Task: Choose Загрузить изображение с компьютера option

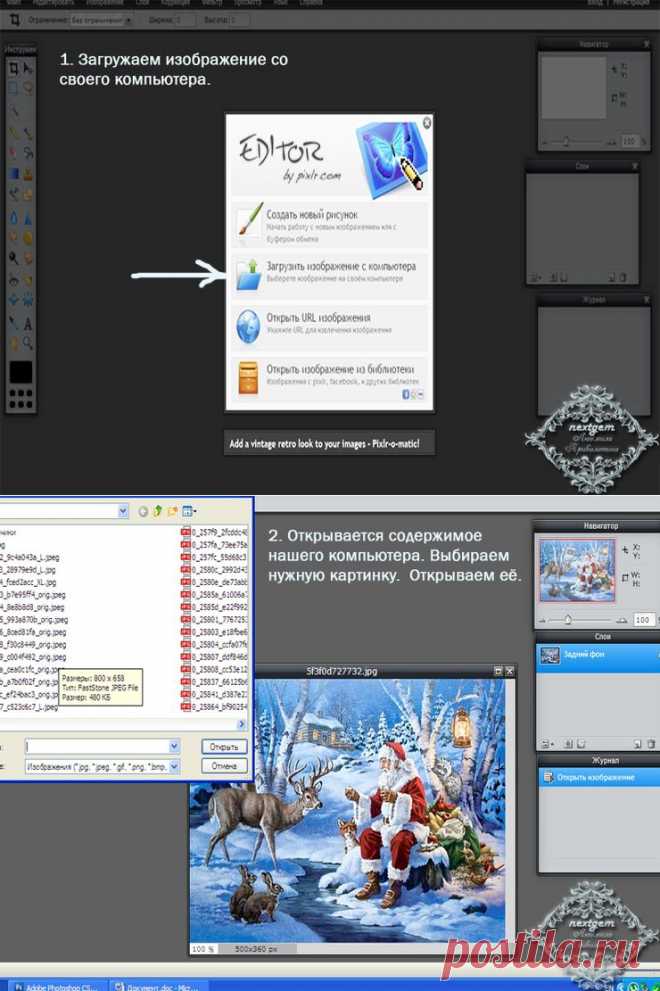Action: (x=329, y=276)
